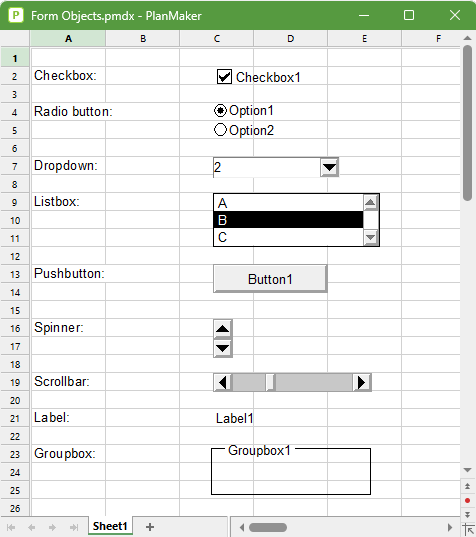476x537 pixels.
Task: Select row 26 header
Action: [15, 508]
